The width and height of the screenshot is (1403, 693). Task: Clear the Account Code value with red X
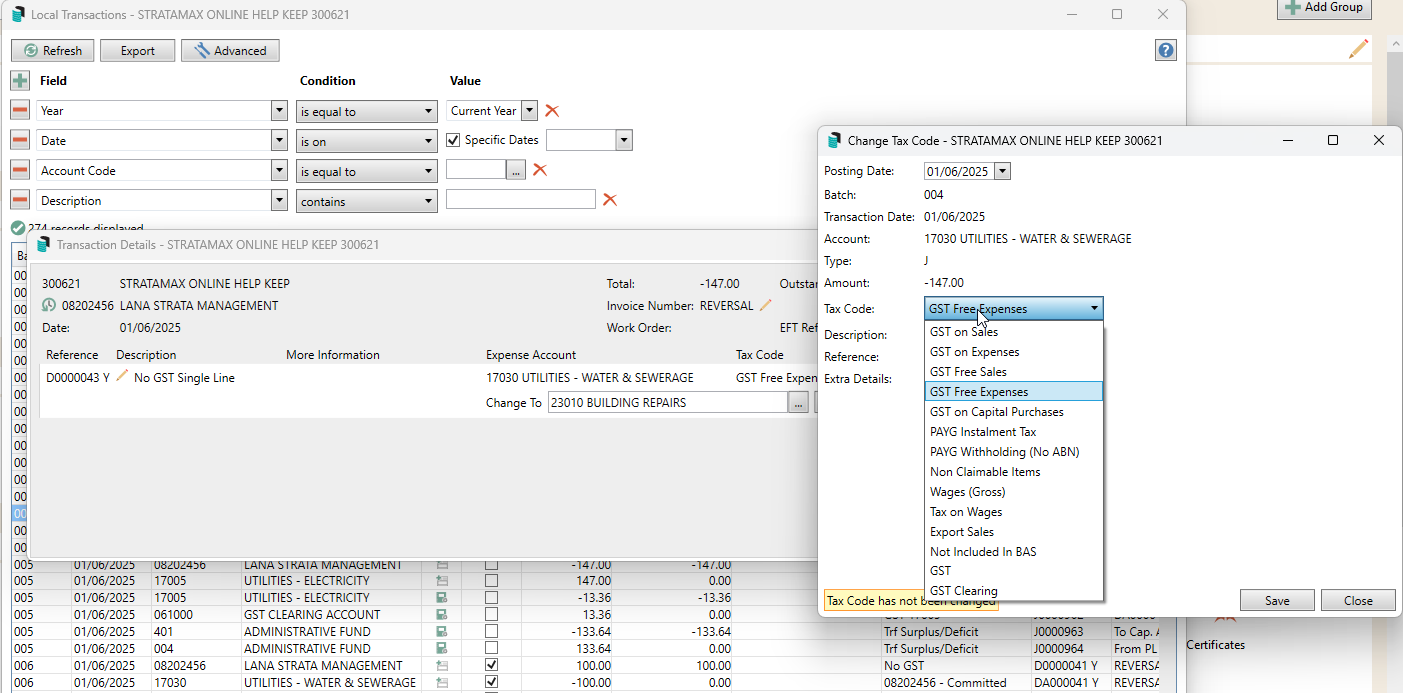click(x=540, y=171)
